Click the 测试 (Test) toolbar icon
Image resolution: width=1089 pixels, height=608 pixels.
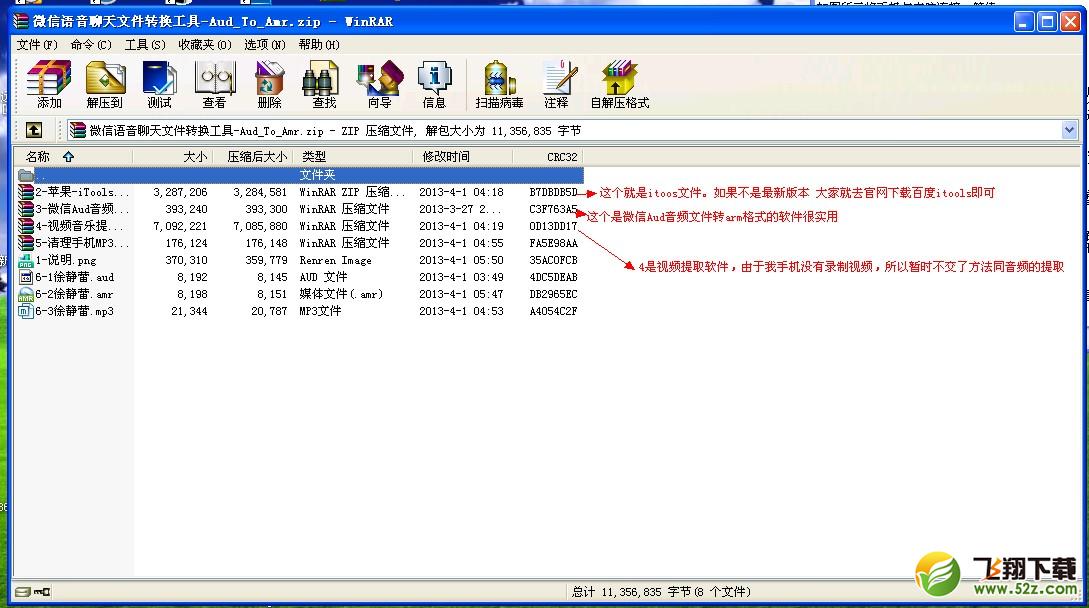point(159,84)
